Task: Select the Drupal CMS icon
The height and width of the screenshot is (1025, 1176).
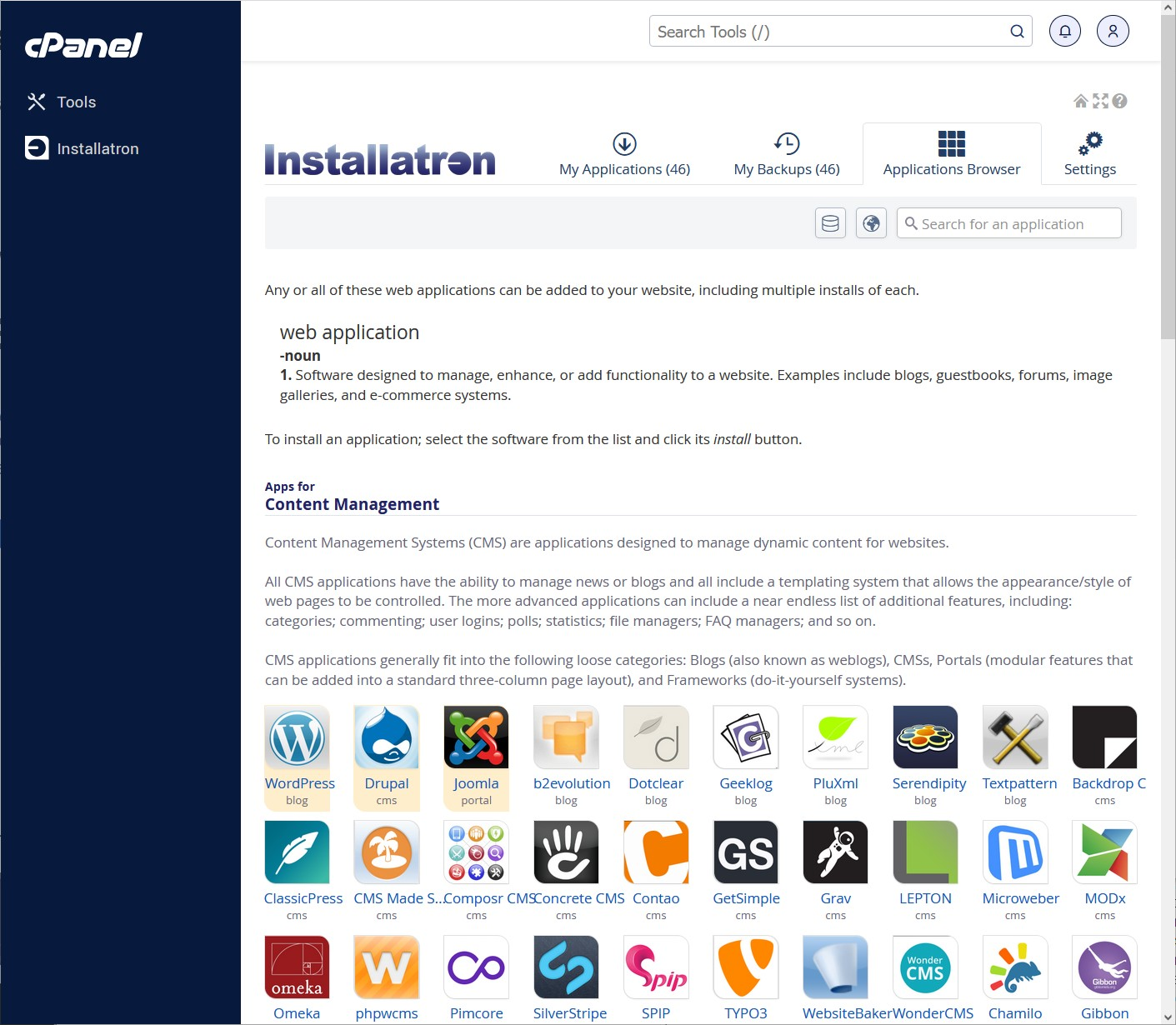Action: [387, 737]
